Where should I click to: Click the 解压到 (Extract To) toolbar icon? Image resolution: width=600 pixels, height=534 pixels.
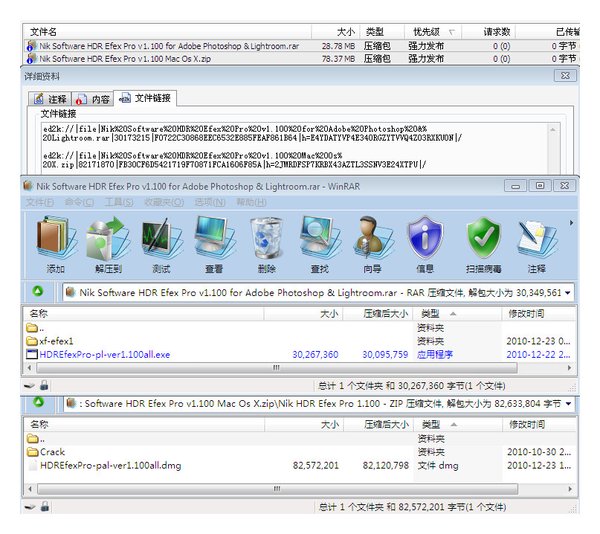point(109,238)
